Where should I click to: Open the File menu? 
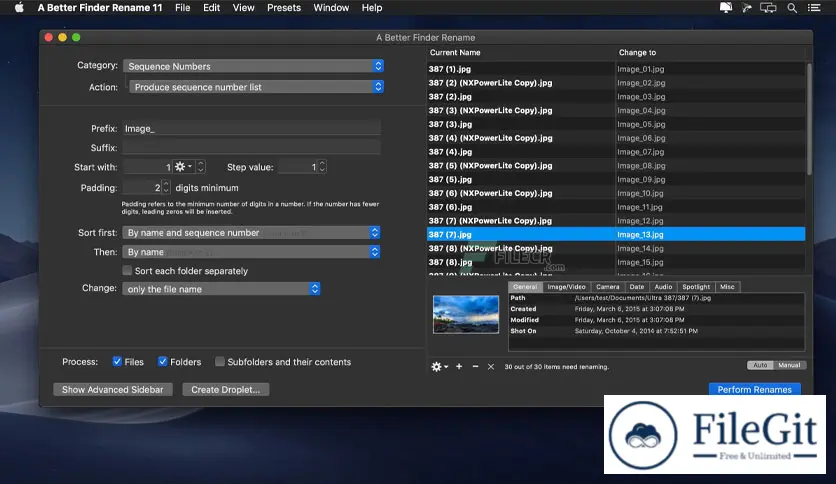pos(182,8)
